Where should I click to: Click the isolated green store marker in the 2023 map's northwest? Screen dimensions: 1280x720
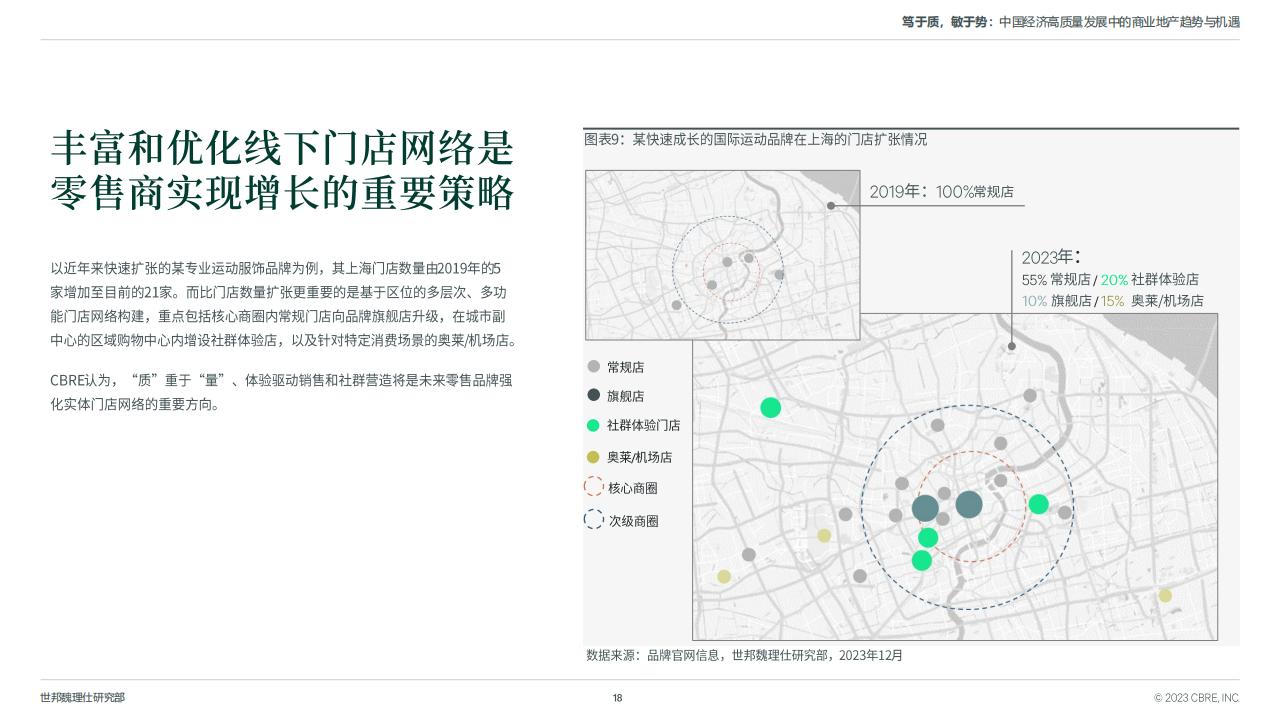tap(770, 407)
